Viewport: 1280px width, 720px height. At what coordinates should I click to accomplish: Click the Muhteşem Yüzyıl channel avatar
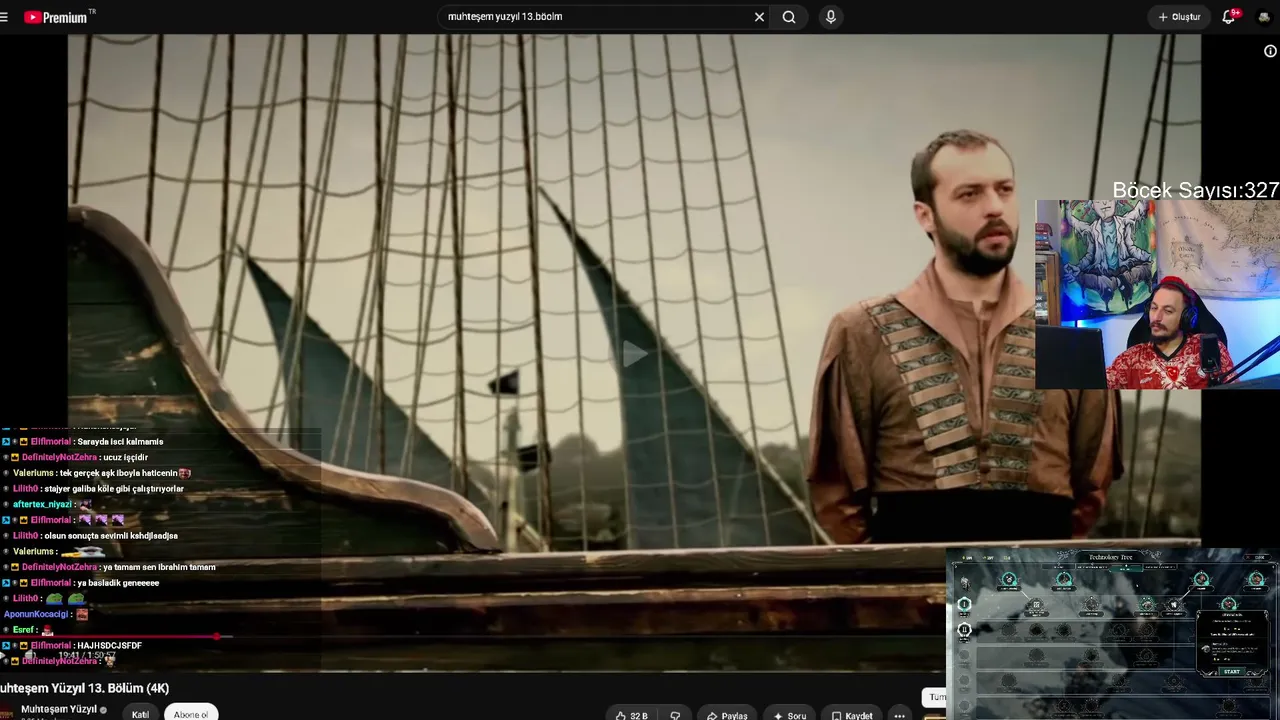[5, 712]
